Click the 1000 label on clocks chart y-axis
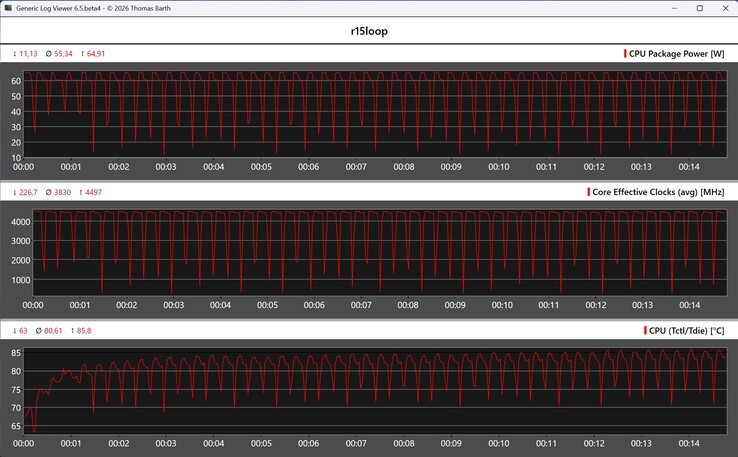Image resolution: width=738 pixels, height=457 pixels. 21,280
